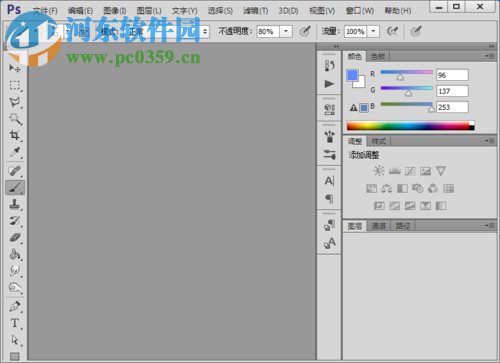Switch to the 色板 swatches tab
The width and height of the screenshot is (500, 363).
coord(378,57)
